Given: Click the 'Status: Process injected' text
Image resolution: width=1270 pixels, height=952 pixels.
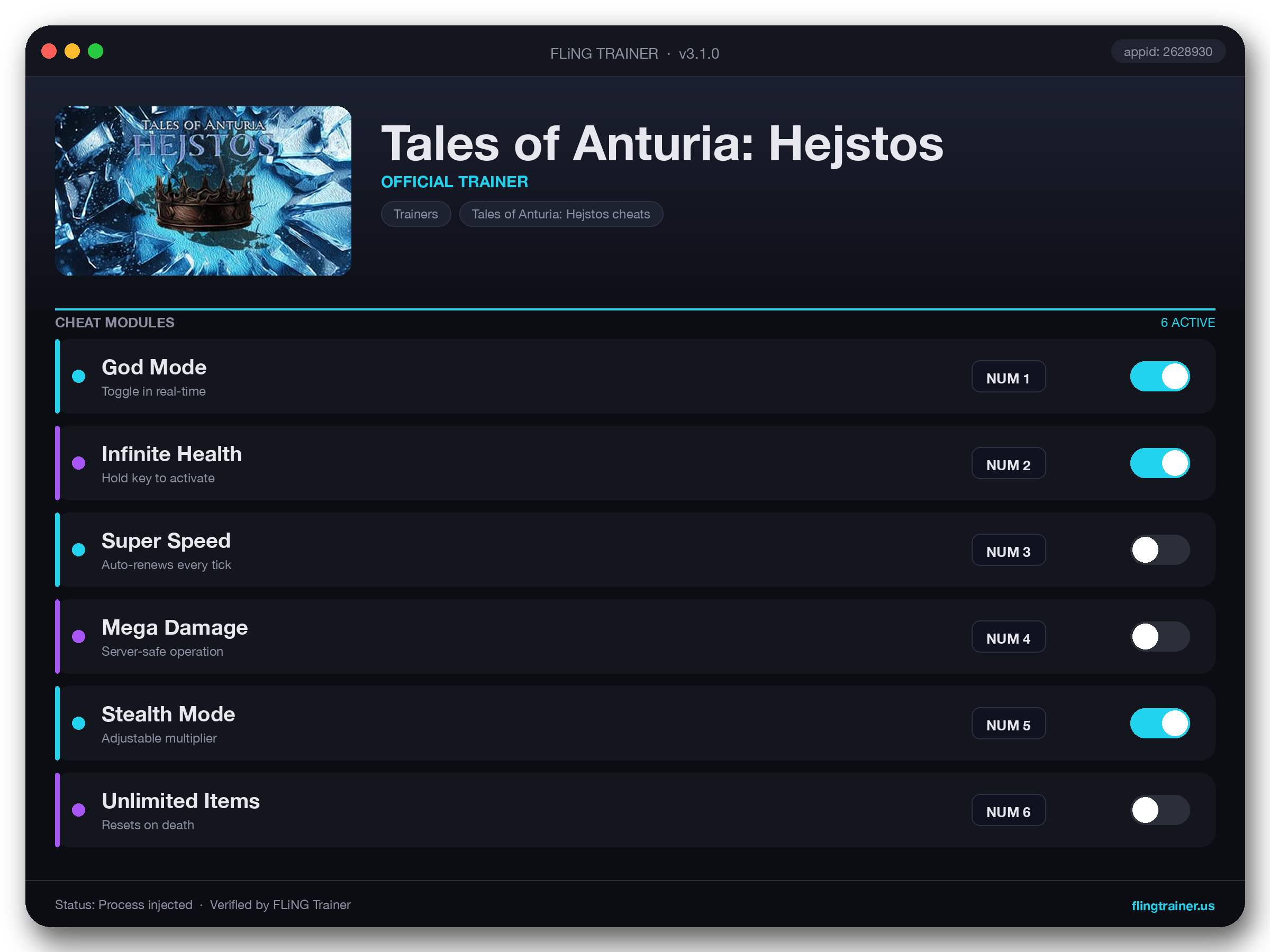Looking at the screenshot, I should tap(123, 905).
